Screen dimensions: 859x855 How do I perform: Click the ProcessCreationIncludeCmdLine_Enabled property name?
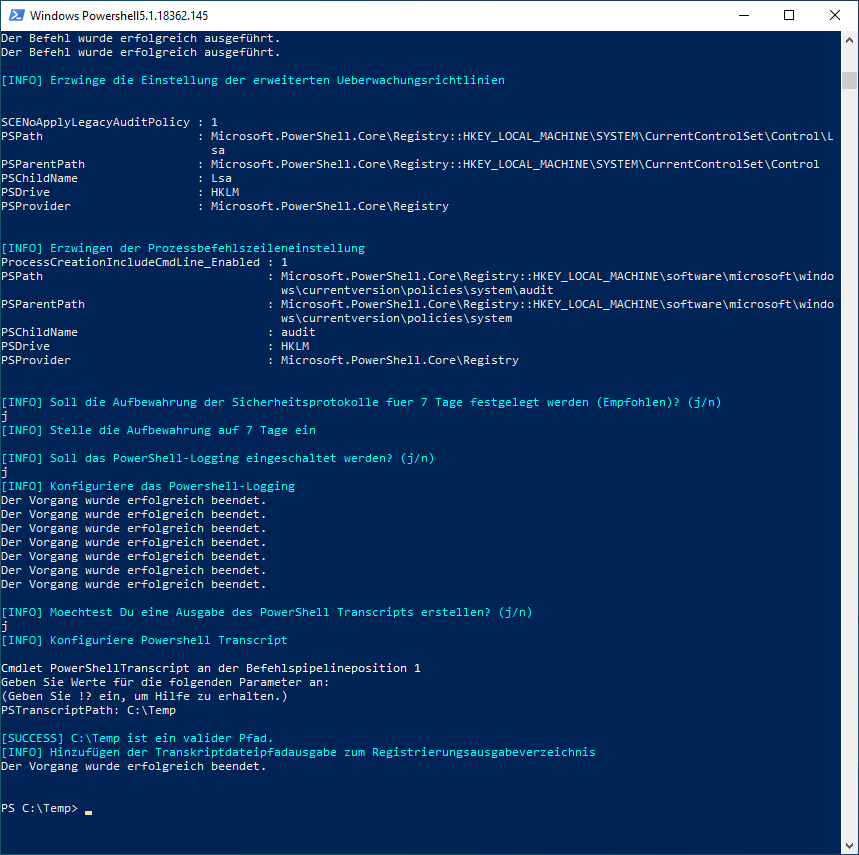tap(130, 262)
